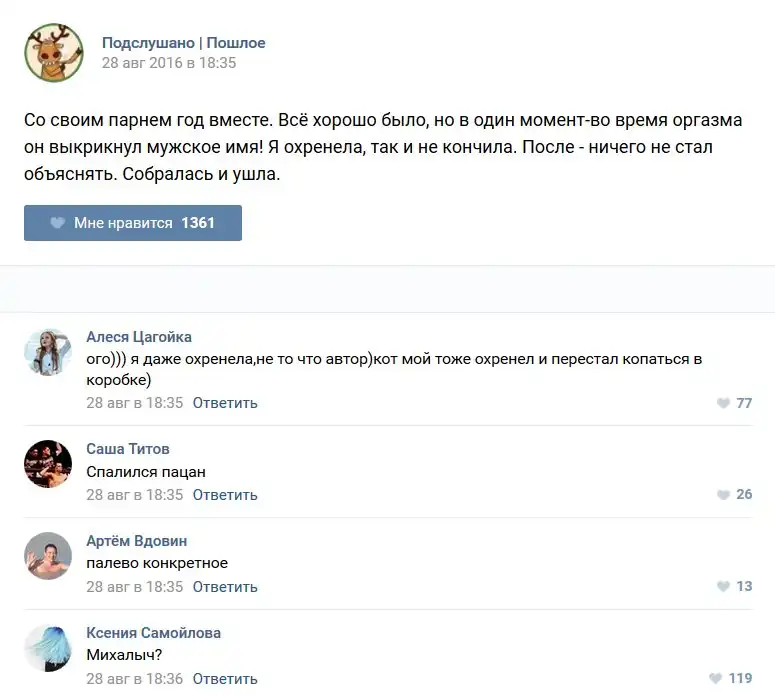
Task: Click Артём Вдовин's avatar photo
Action: pos(48,555)
